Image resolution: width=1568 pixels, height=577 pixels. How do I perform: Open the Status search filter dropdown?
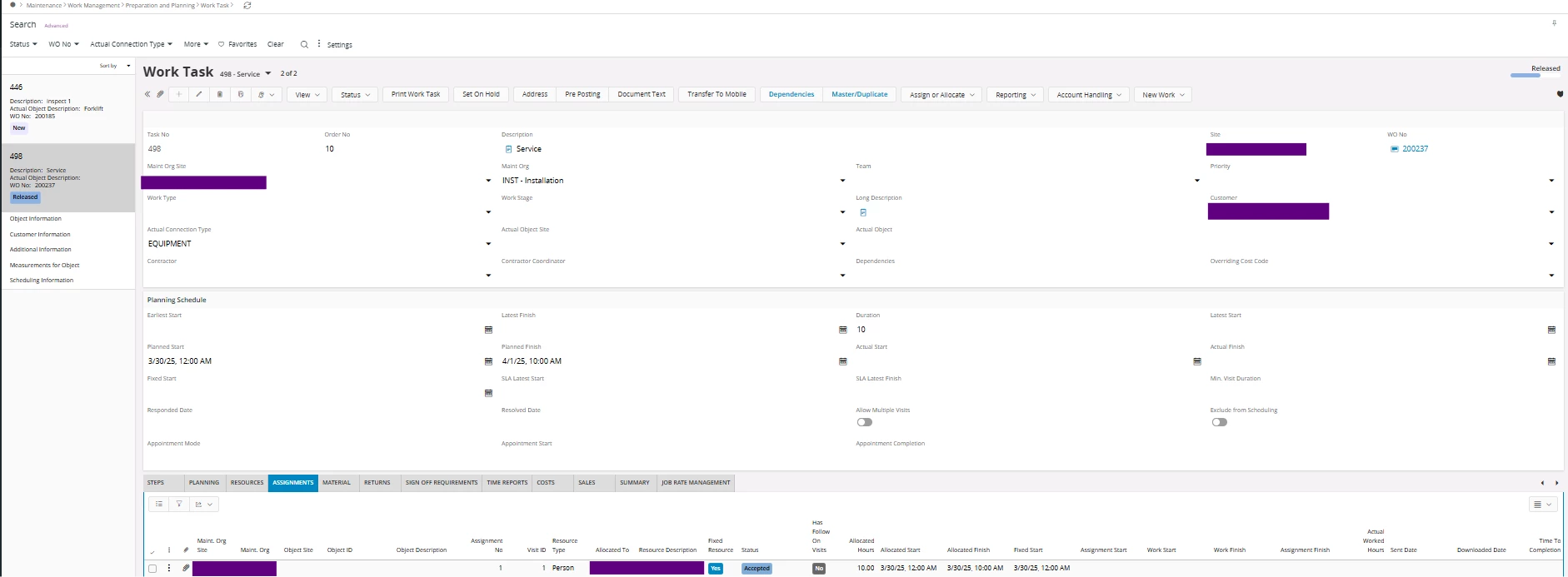click(23, 44)
